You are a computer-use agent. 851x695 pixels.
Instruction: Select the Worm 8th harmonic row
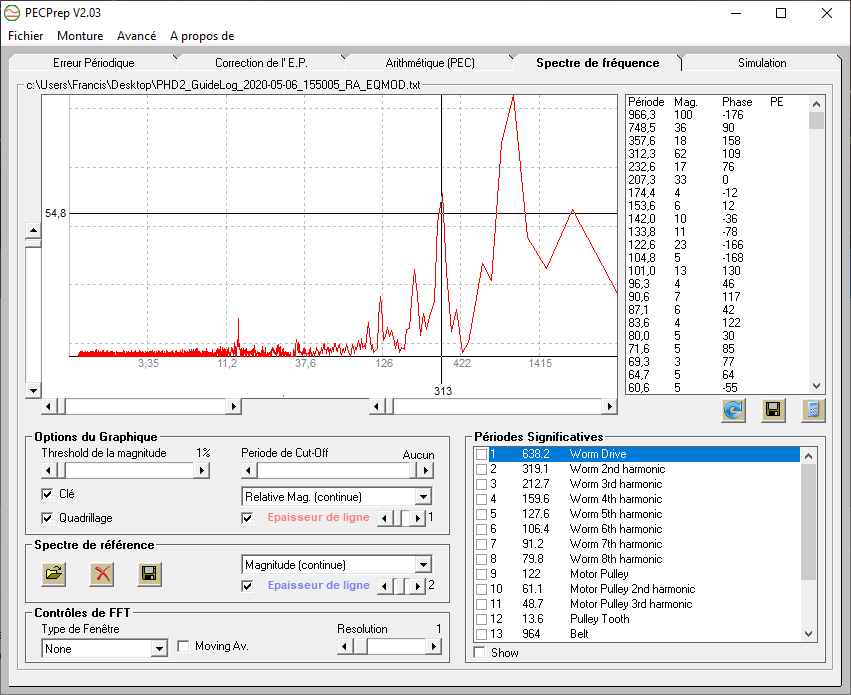pyautogui.click(x=637, y=559)
